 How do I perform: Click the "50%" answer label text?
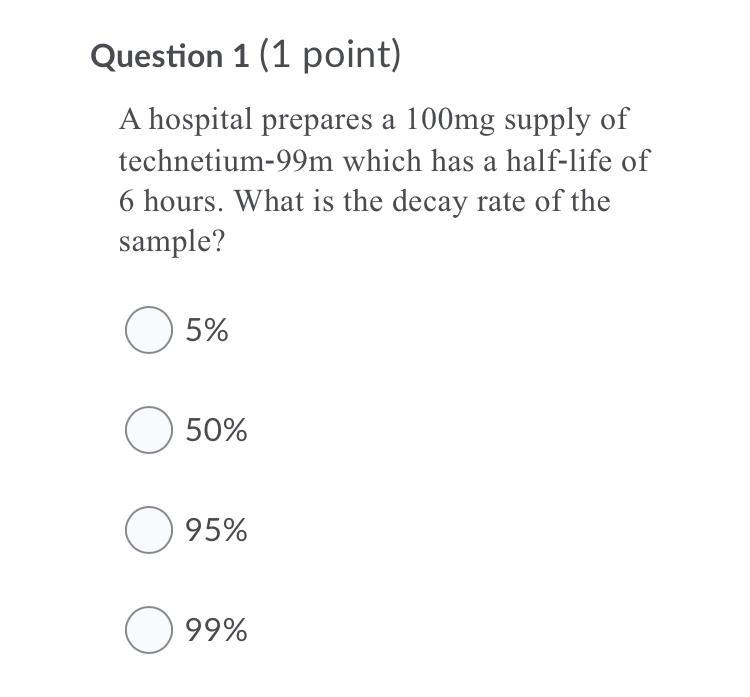[x=217, y=430]
